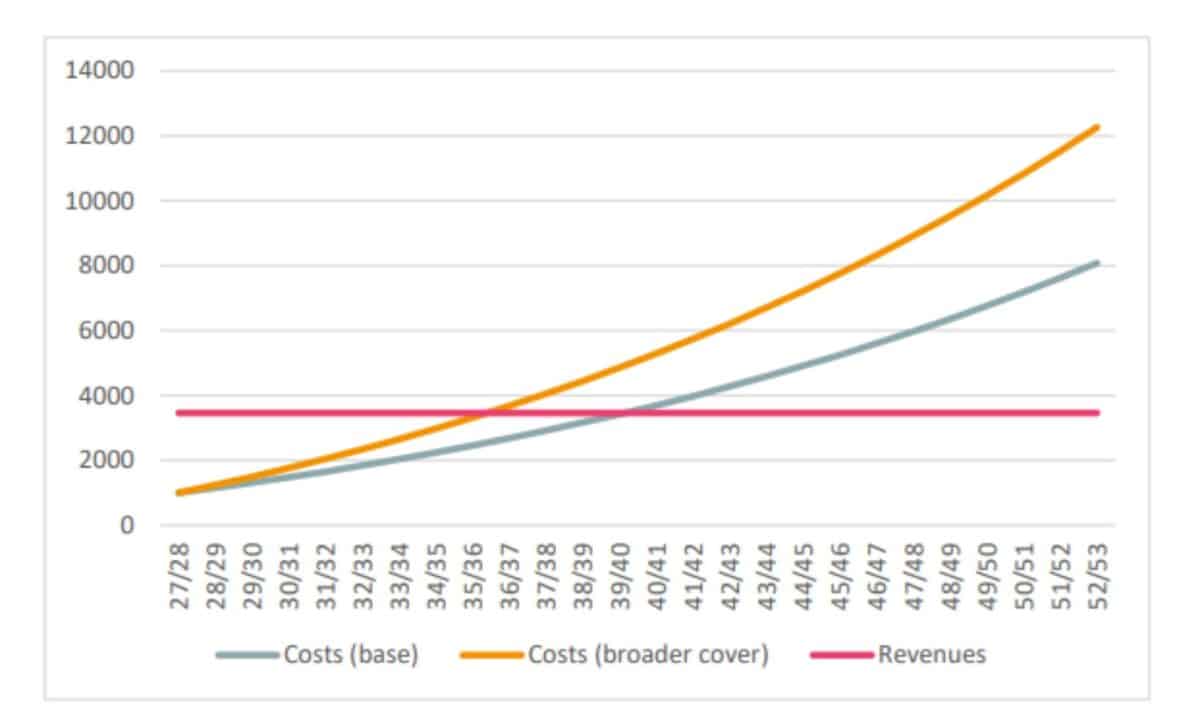
Task: Select the 10000 y-axis label
Action: 100,201
